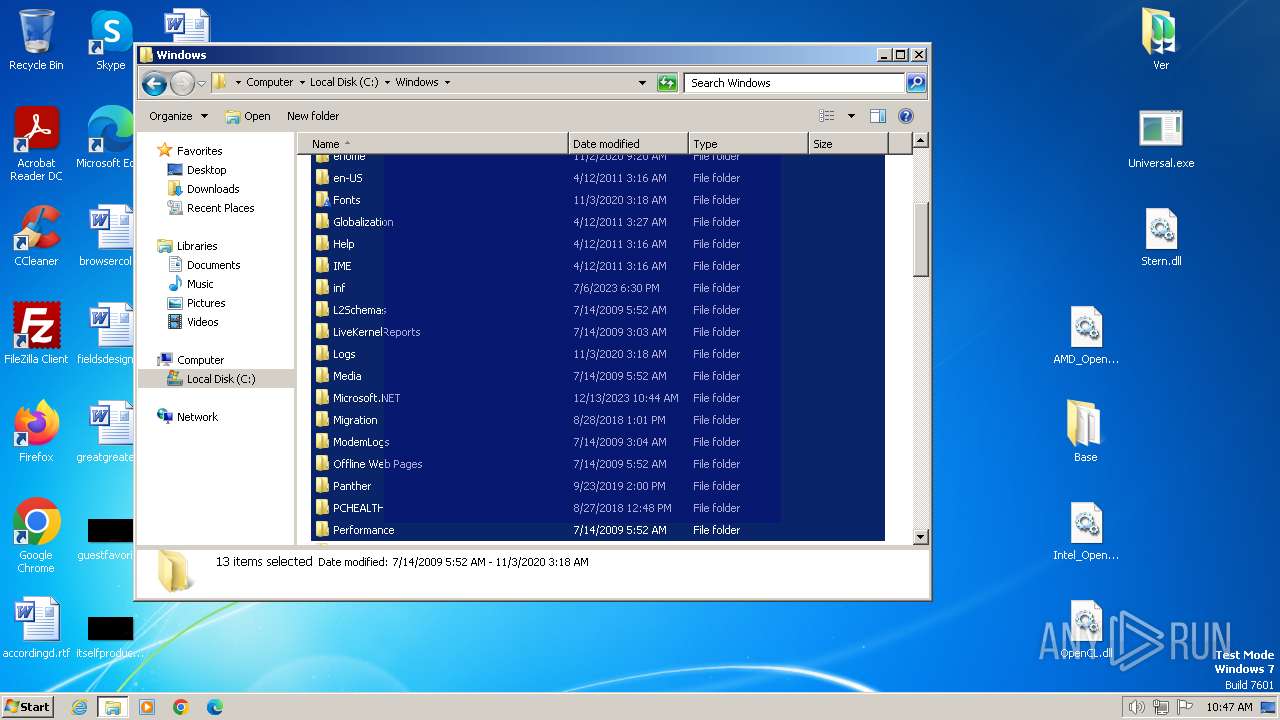Open the Music library
Image resolution: width=1280 pixels, height=720 pixels.
[200, 284]
